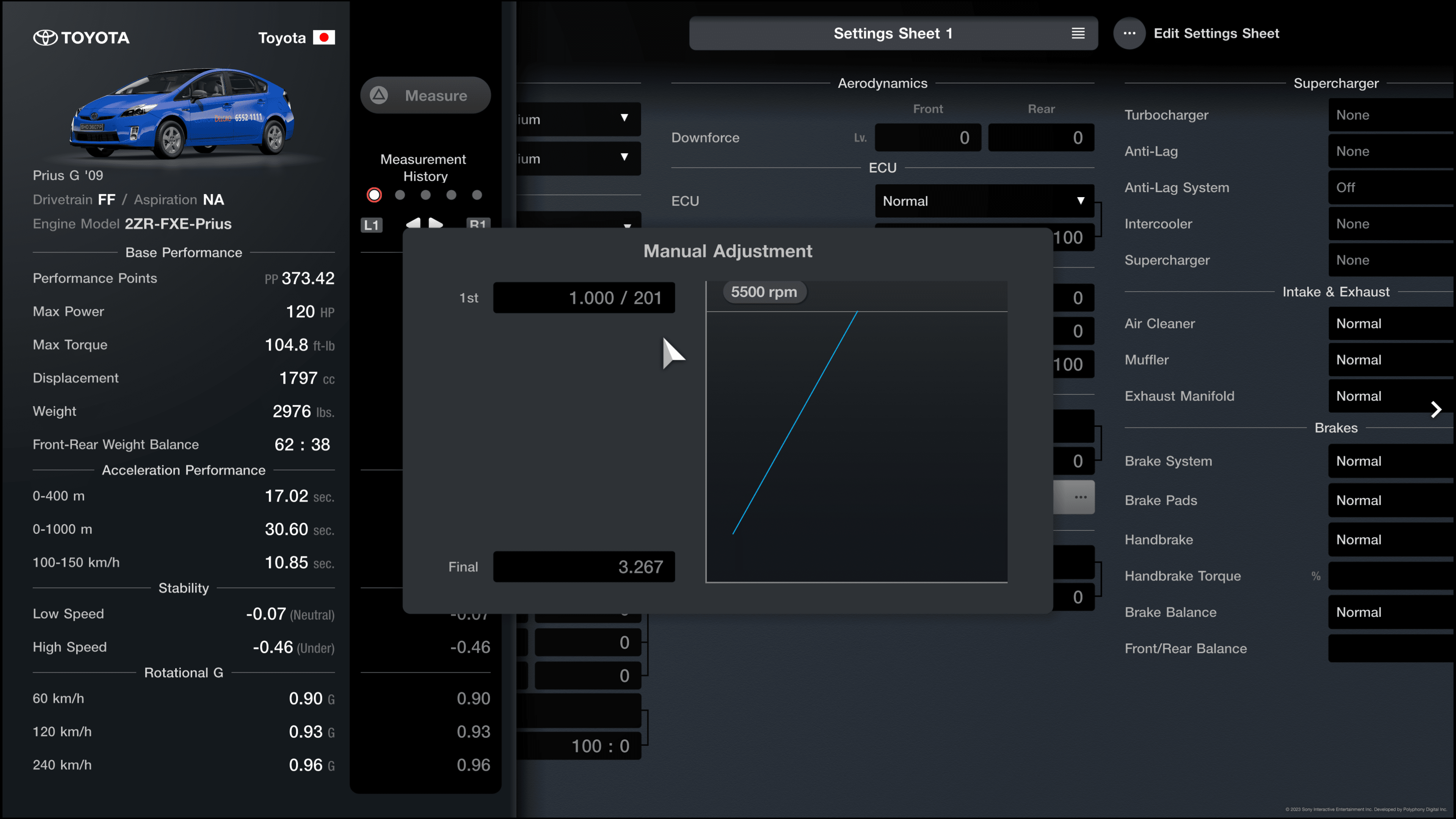
Task: Select the fourth measurement history dot
Action: coord(451,195)
